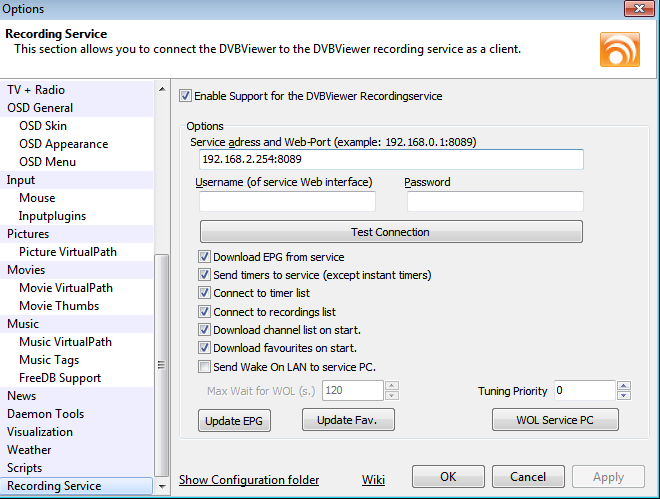The width and height of the screenshot is (660, 499).
Task: Select Recording Service in sidebar
Action: (77, 486)
